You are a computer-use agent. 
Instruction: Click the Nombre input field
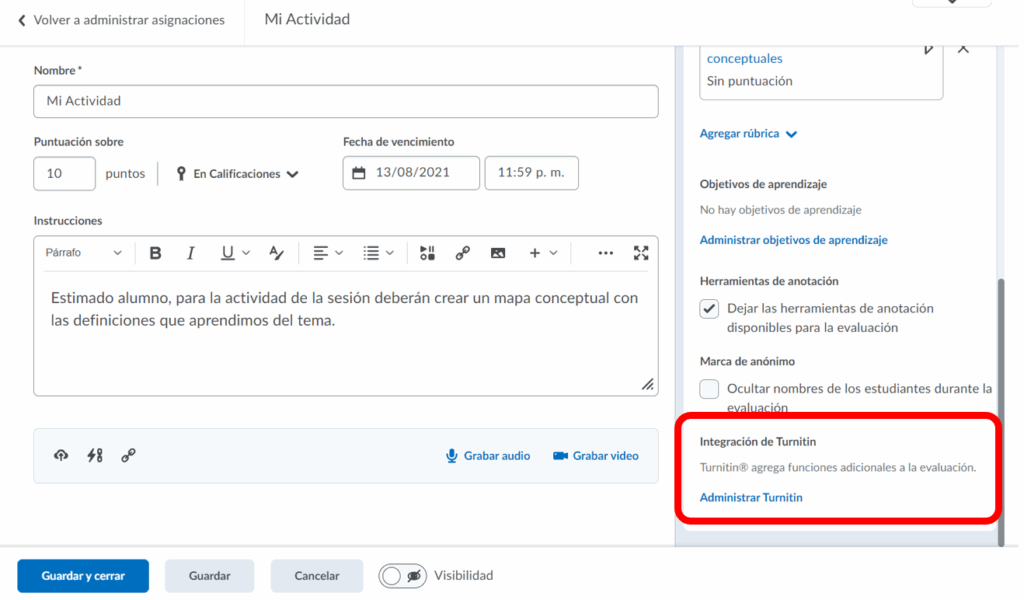click(346, 101)
